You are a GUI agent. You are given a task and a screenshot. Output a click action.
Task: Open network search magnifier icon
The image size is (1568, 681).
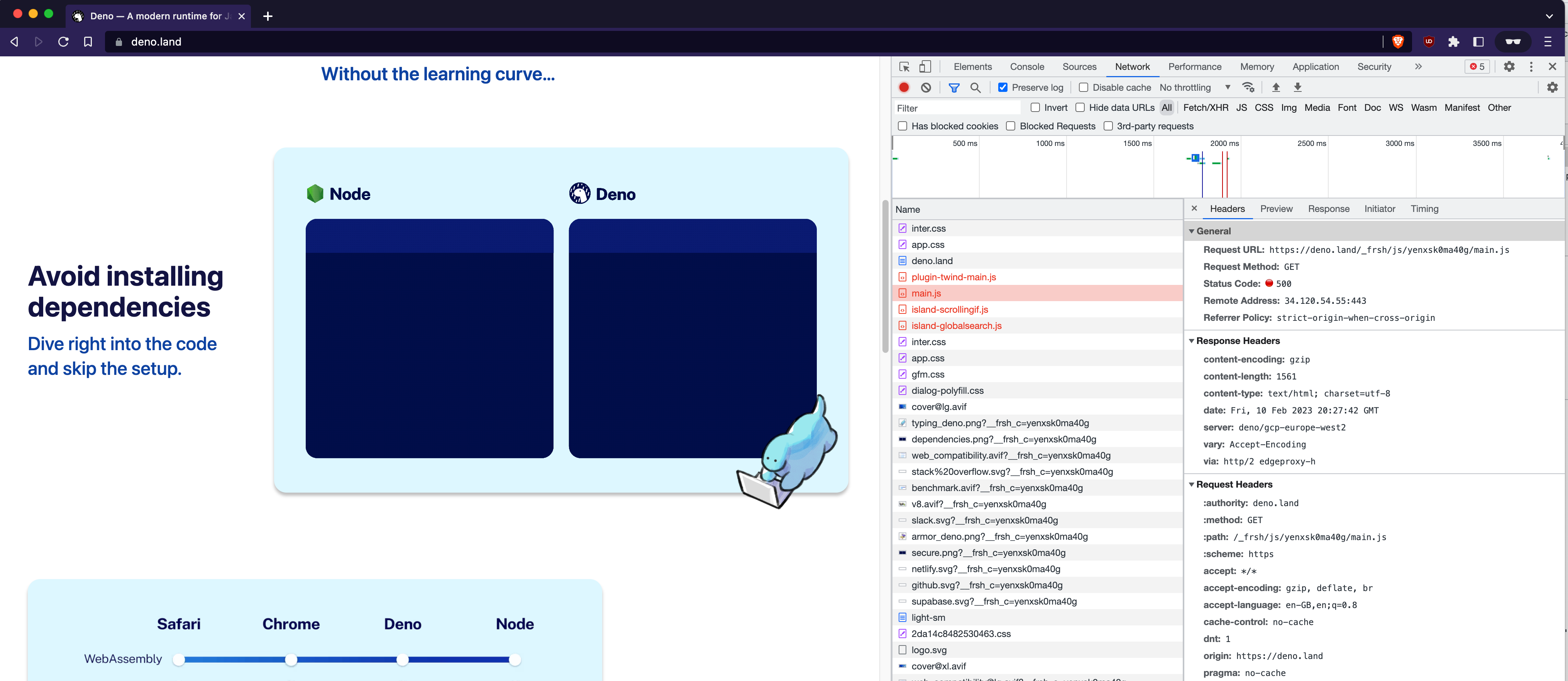(x=975, y=88)
